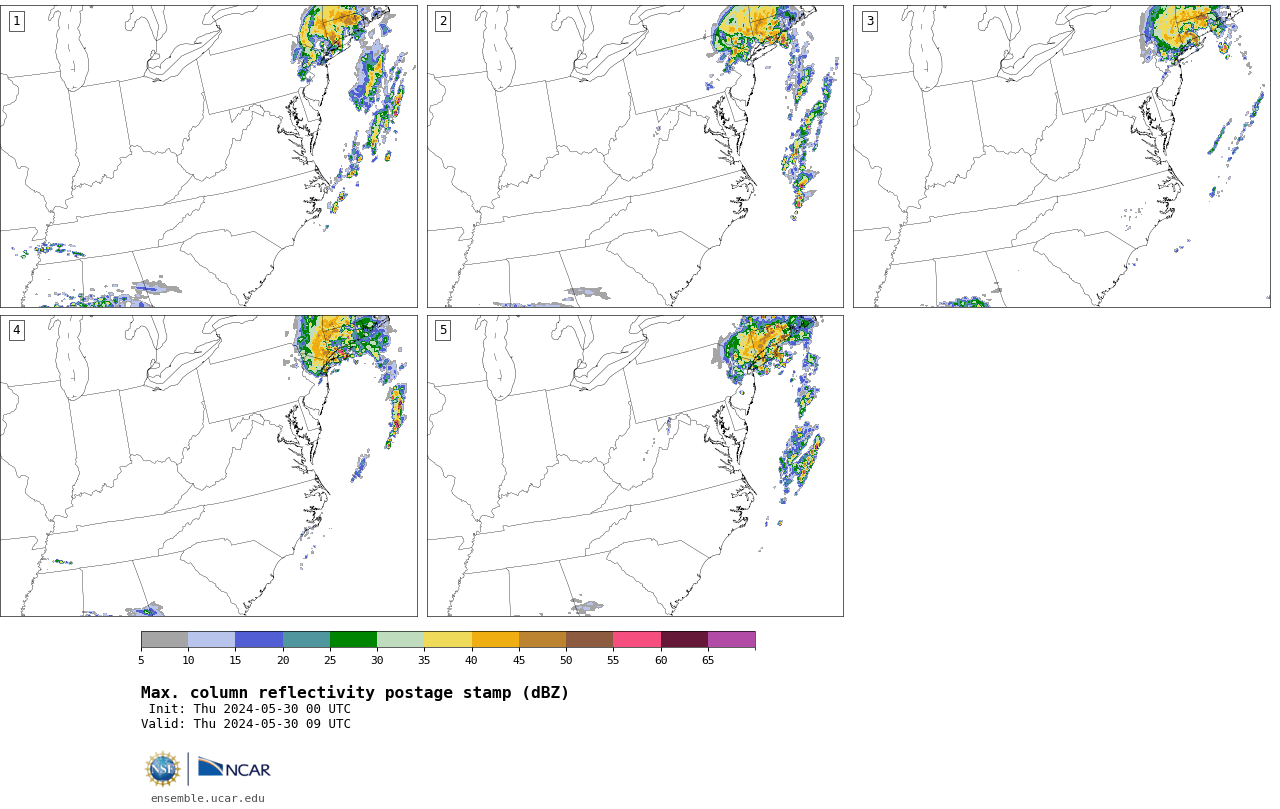Screen dimensions: 1280x809
Task: Click the ensemble.ucar.edu text
Action: [208, 798]
